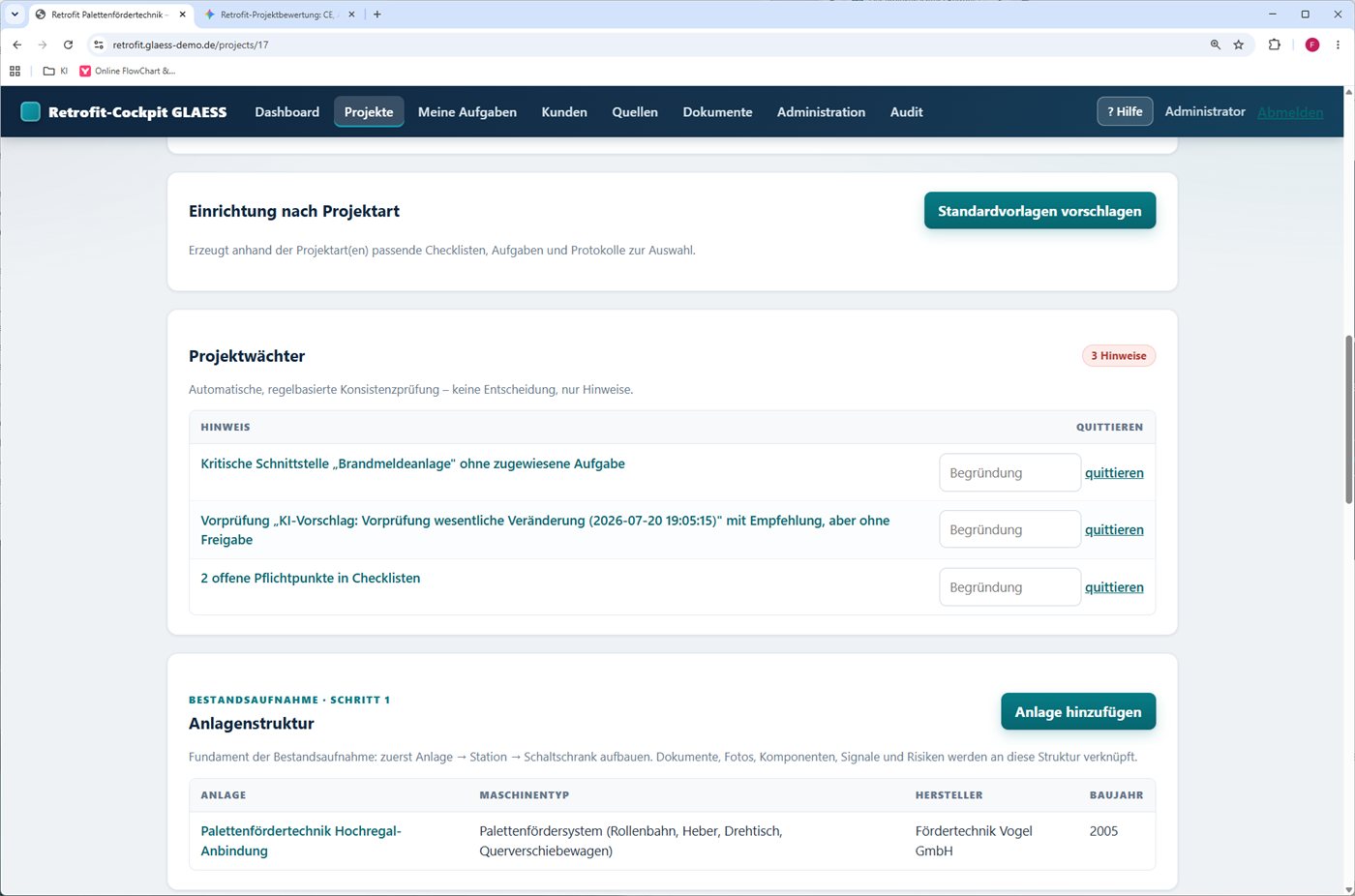The width and height of the screenshot is (1355, 896).
Task: Focus the Begründung field for offene Pflichtpunkte
Action: [1009, 587]
